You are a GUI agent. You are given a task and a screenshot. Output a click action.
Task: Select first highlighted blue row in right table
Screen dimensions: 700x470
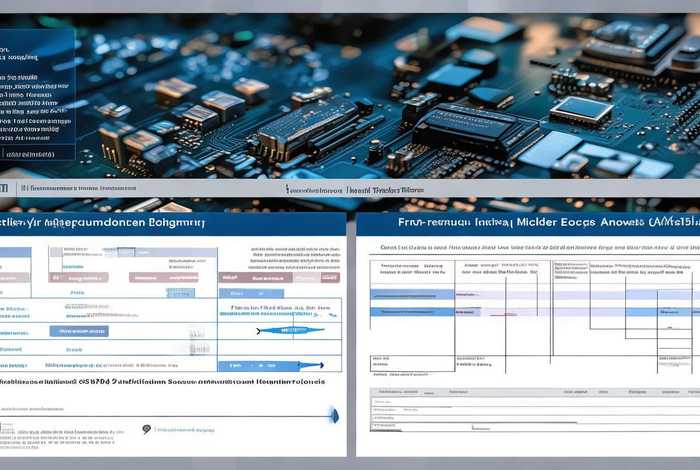click(412, 294)
